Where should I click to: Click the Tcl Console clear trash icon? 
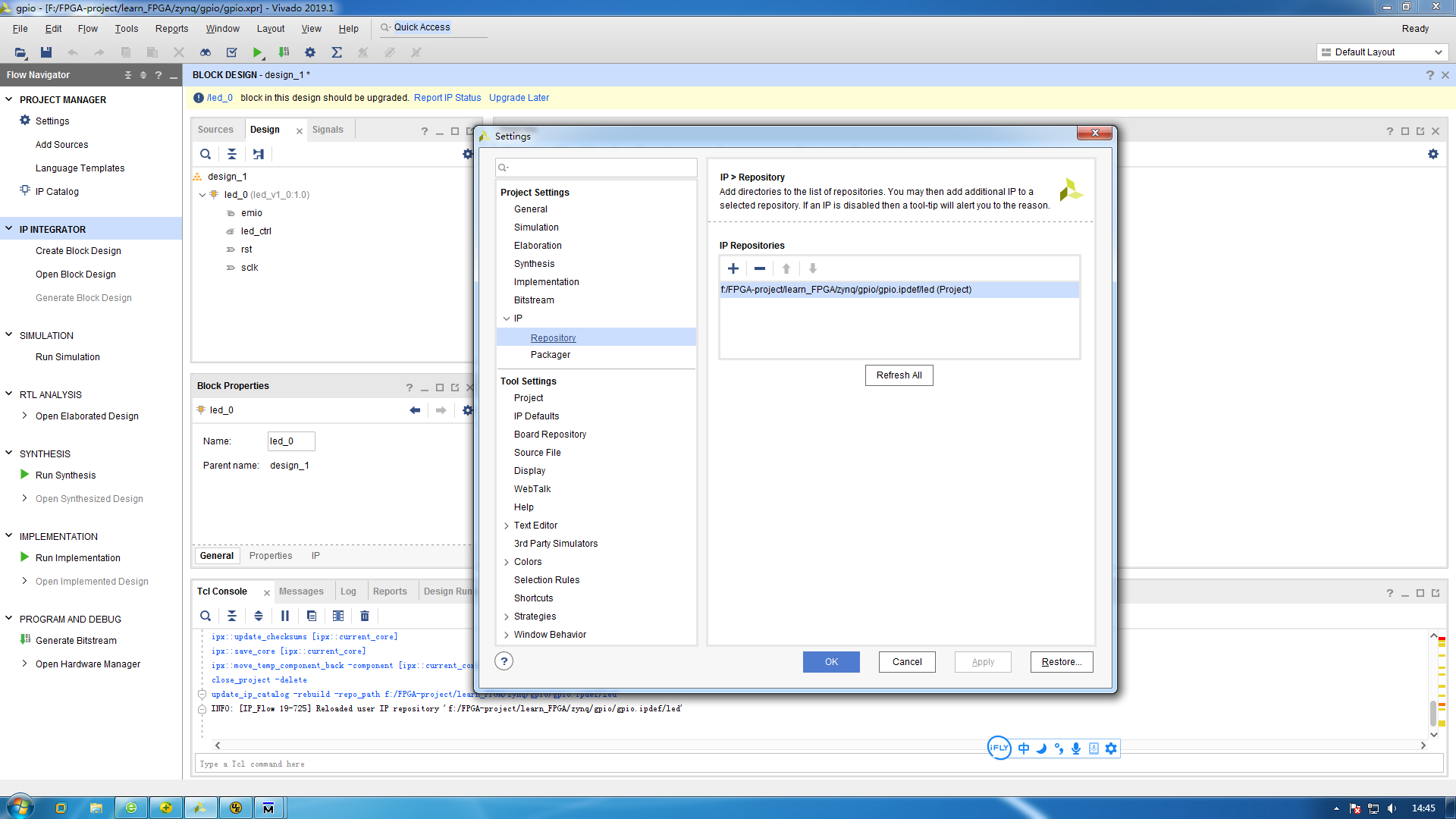364,616
